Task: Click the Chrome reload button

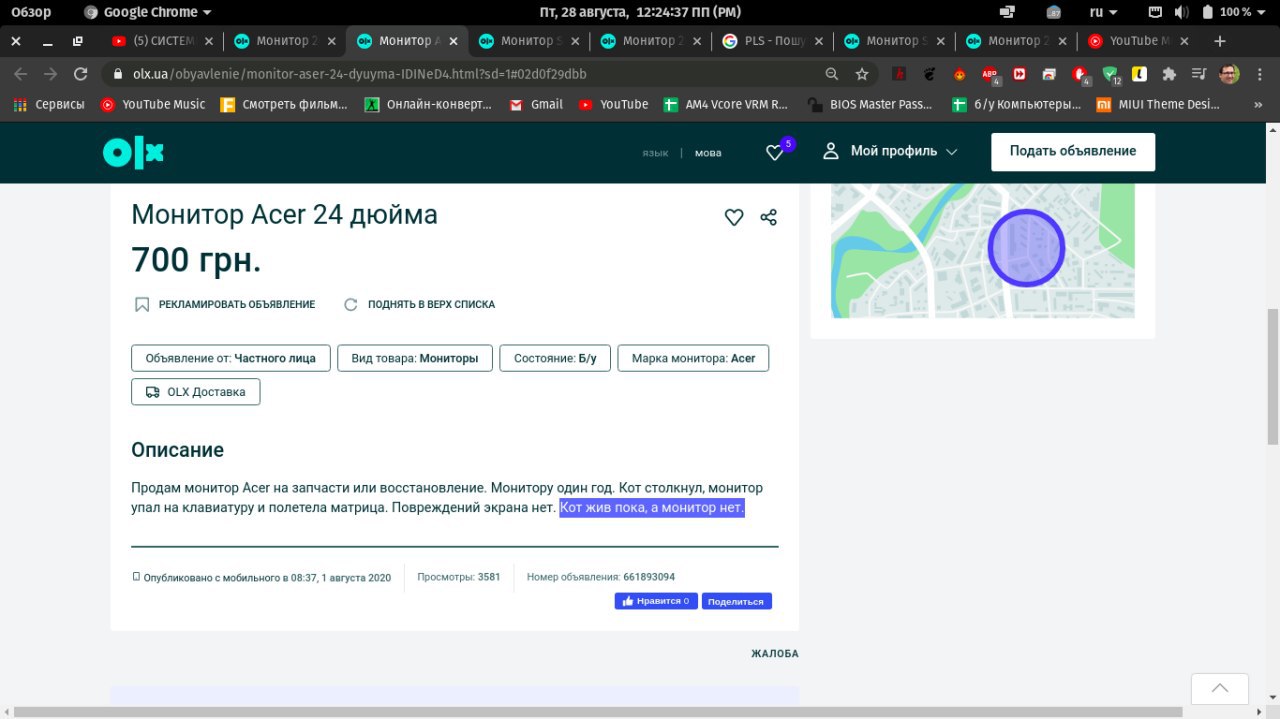Action: 81,74
